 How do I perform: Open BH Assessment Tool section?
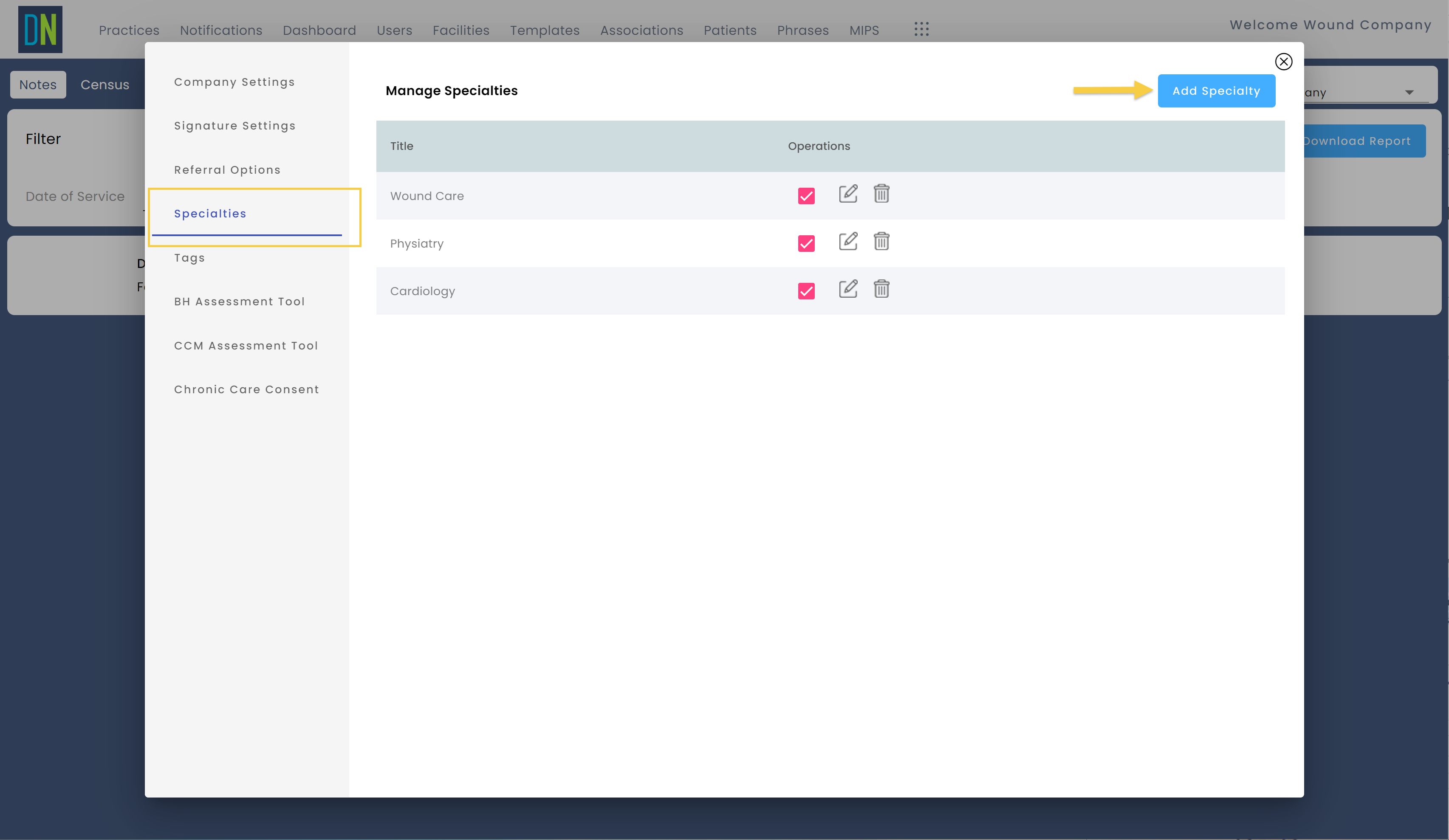tap(239, 302)
